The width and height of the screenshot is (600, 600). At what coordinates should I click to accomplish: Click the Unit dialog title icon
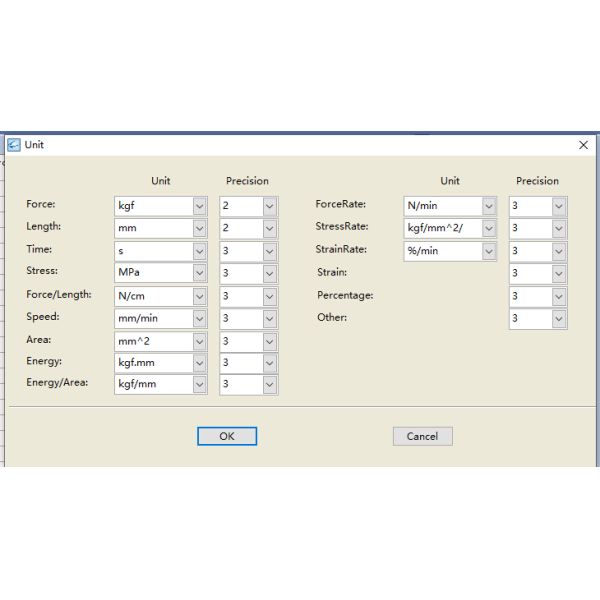14,145
